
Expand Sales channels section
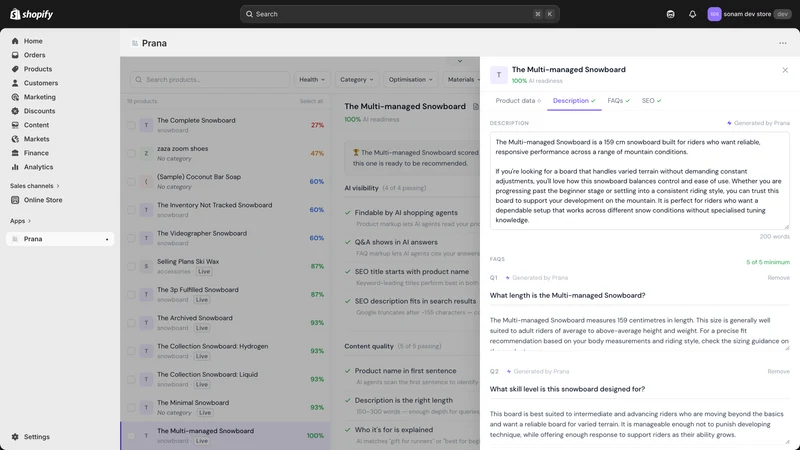tap(34, 186)
